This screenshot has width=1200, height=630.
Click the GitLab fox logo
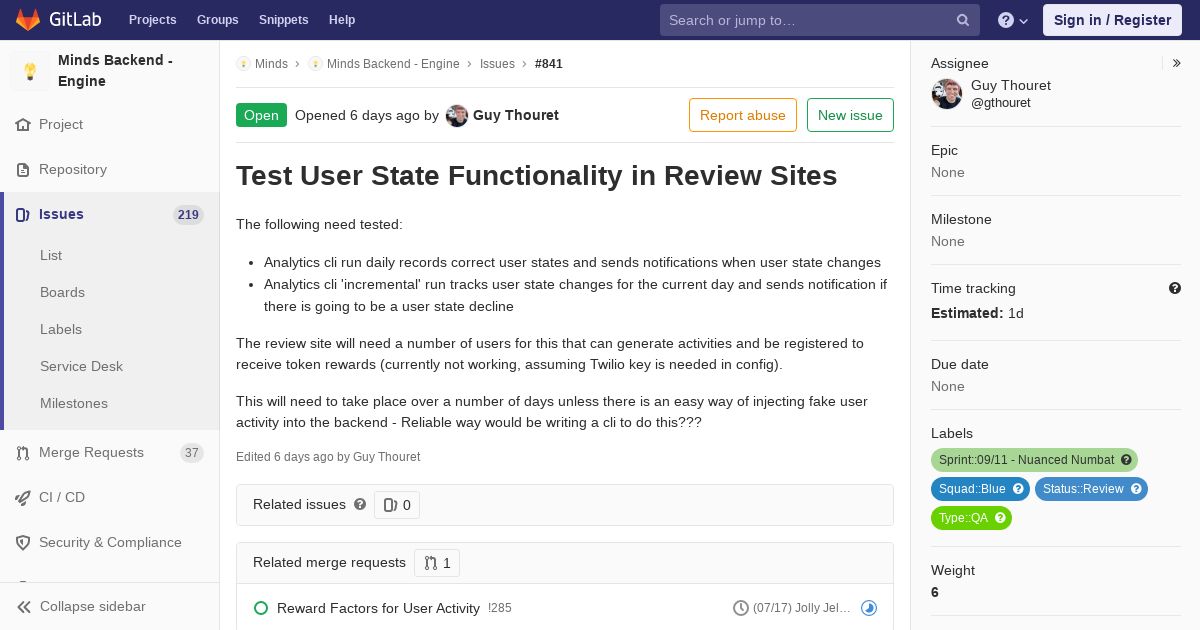click(28, 20)
